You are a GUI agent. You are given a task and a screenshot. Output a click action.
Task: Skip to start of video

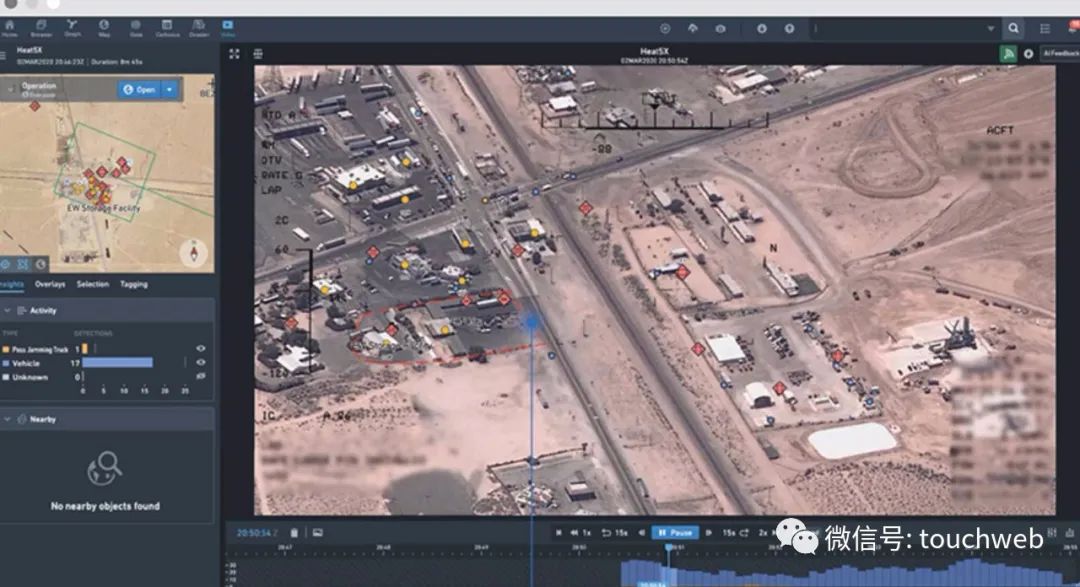coord(559,533)
